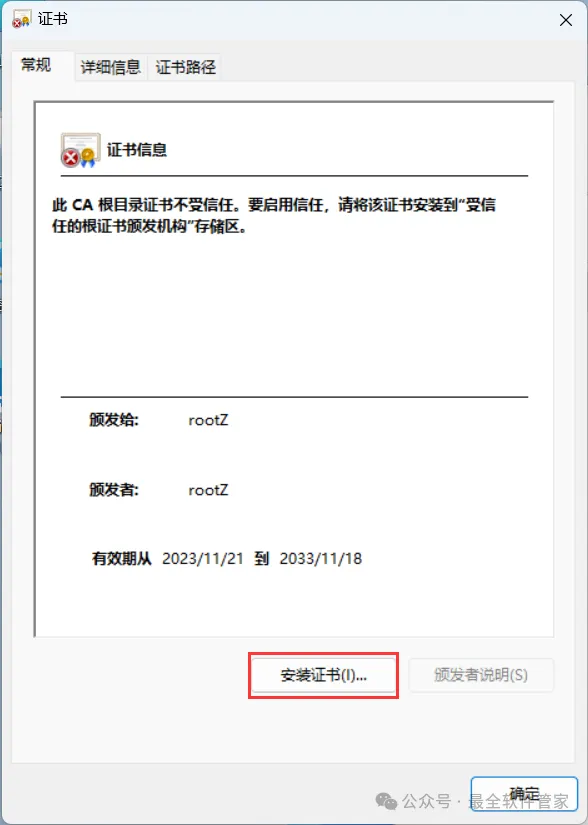Close the 证书 dialog window
The width and height of the screenshot is (588, 825).
pyautogui.click(x=566, y=20)
